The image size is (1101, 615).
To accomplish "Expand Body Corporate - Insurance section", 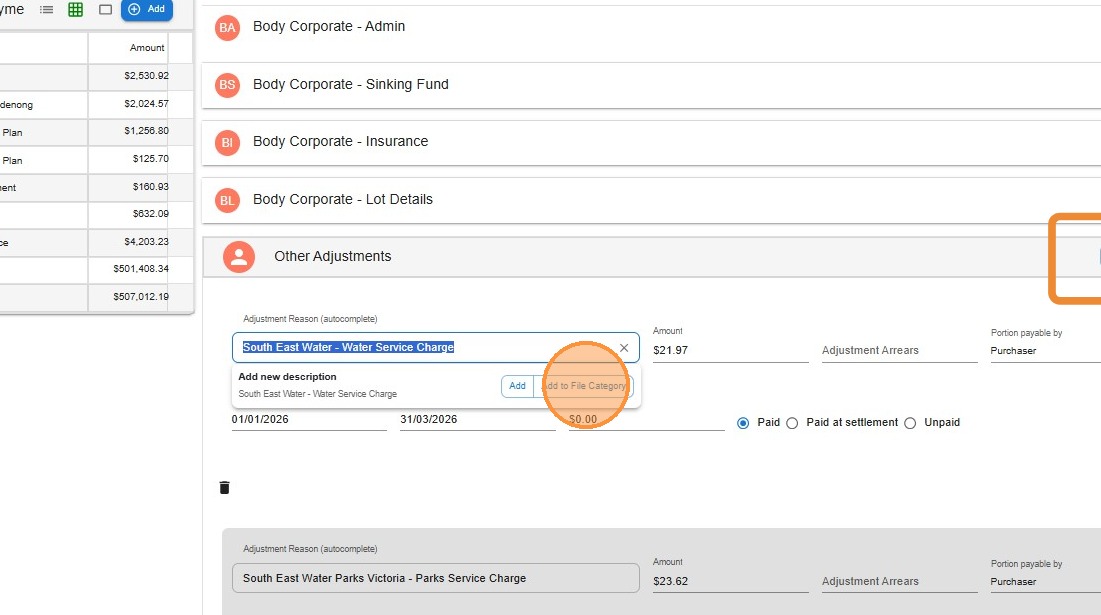I will [x=651, y=143].
